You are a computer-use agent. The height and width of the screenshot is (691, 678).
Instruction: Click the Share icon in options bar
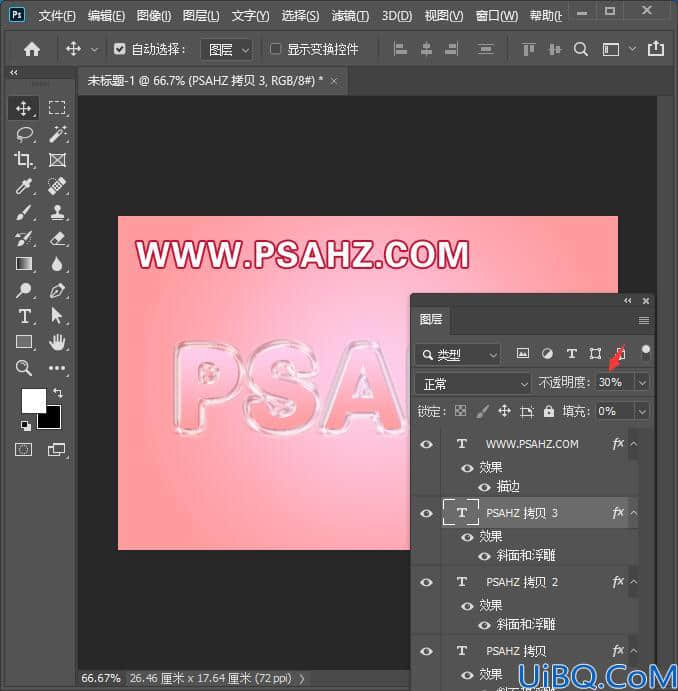656,48
